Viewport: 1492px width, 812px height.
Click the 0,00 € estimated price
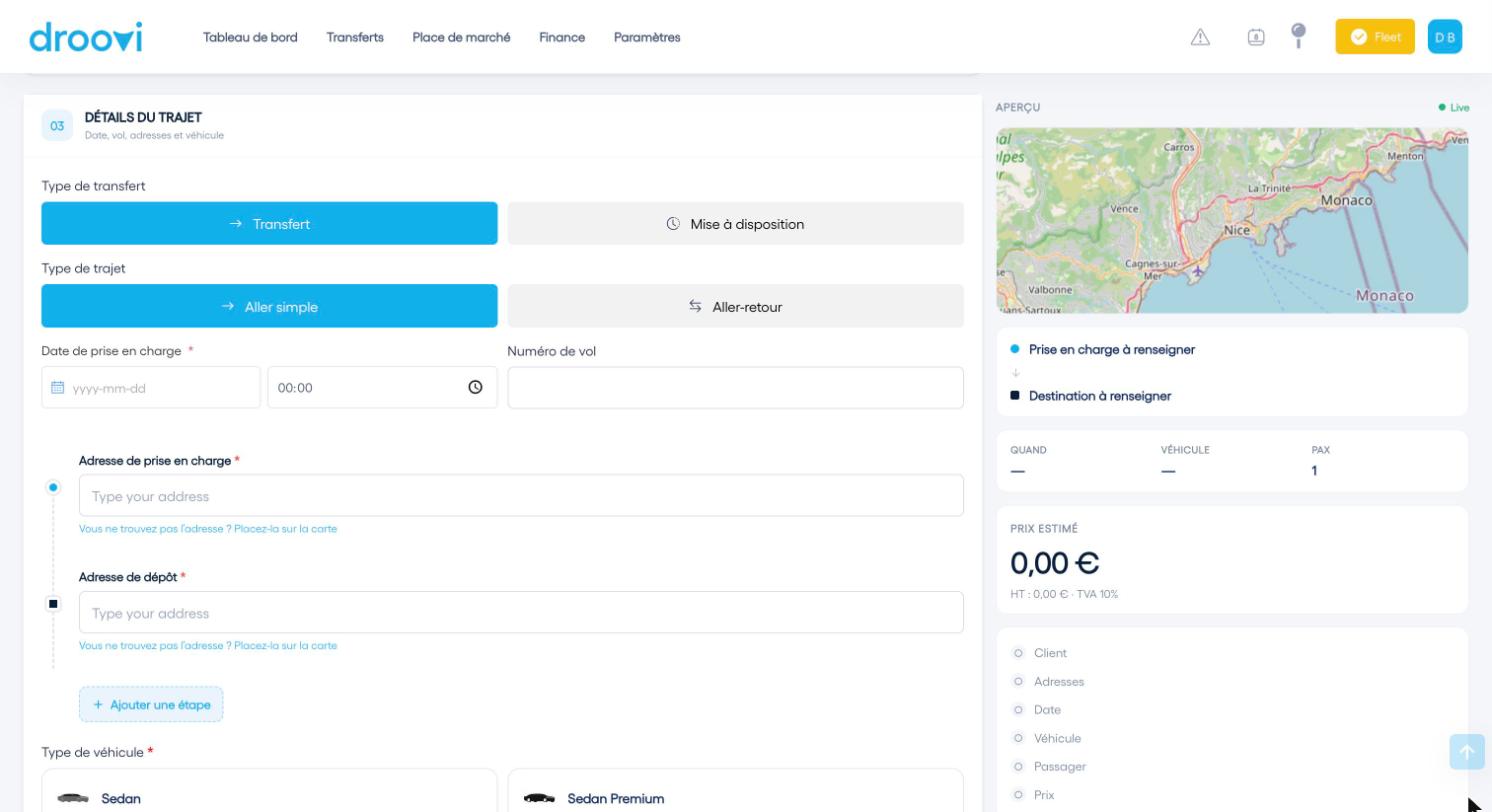click(x=1055, y=563)
